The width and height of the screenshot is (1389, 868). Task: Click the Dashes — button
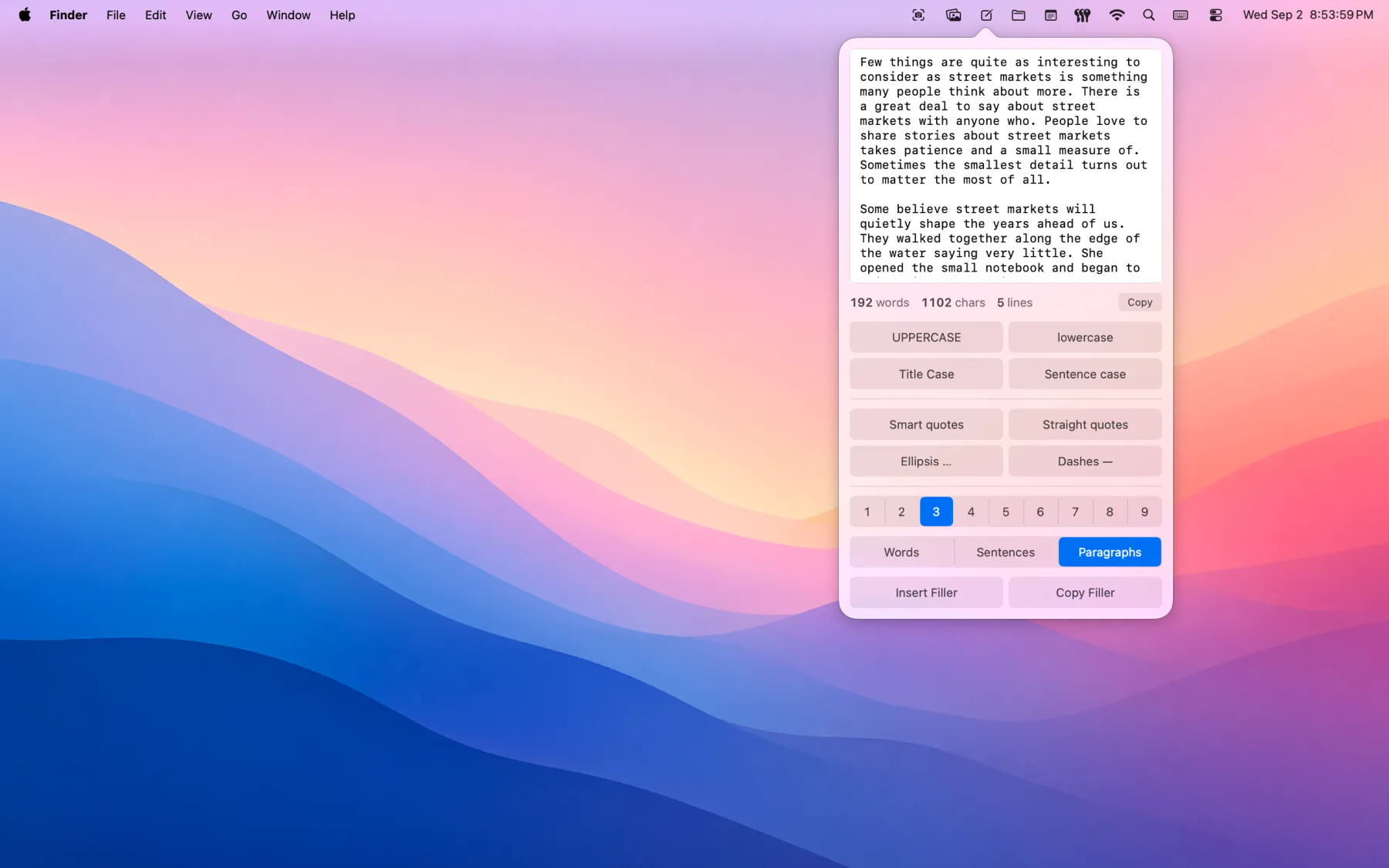point(1085,461)
